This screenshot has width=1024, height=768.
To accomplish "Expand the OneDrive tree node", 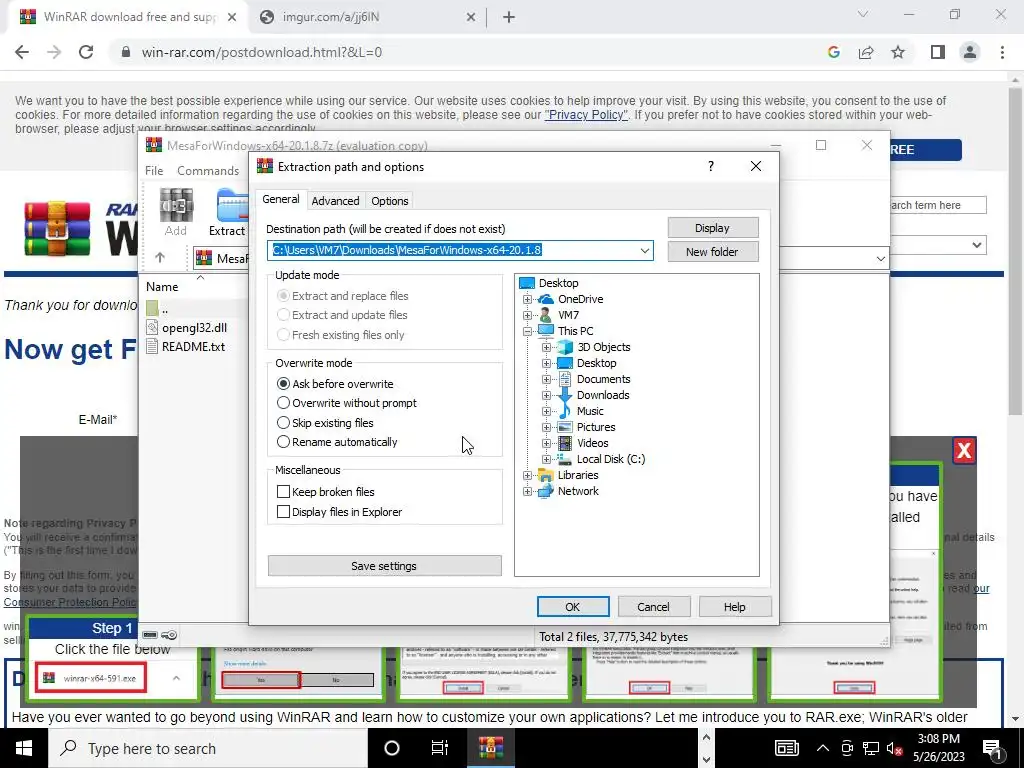I will [527, 299].
